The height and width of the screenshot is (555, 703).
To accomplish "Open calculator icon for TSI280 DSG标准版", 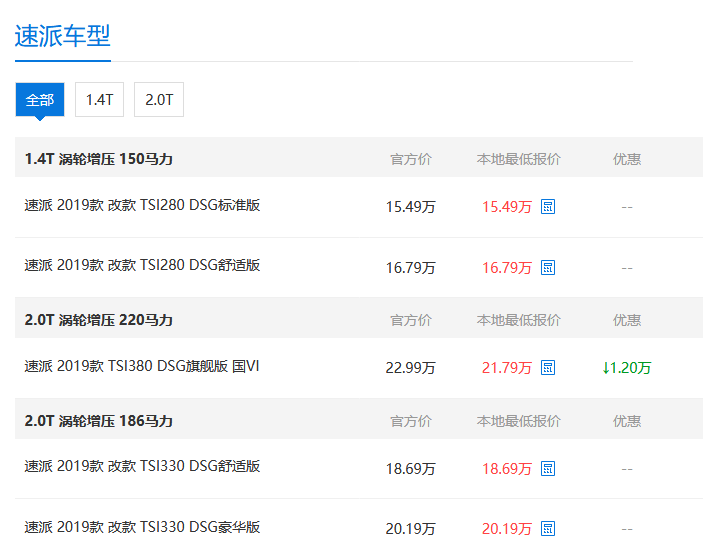I will pyautogui.click(x=548, y=207).
